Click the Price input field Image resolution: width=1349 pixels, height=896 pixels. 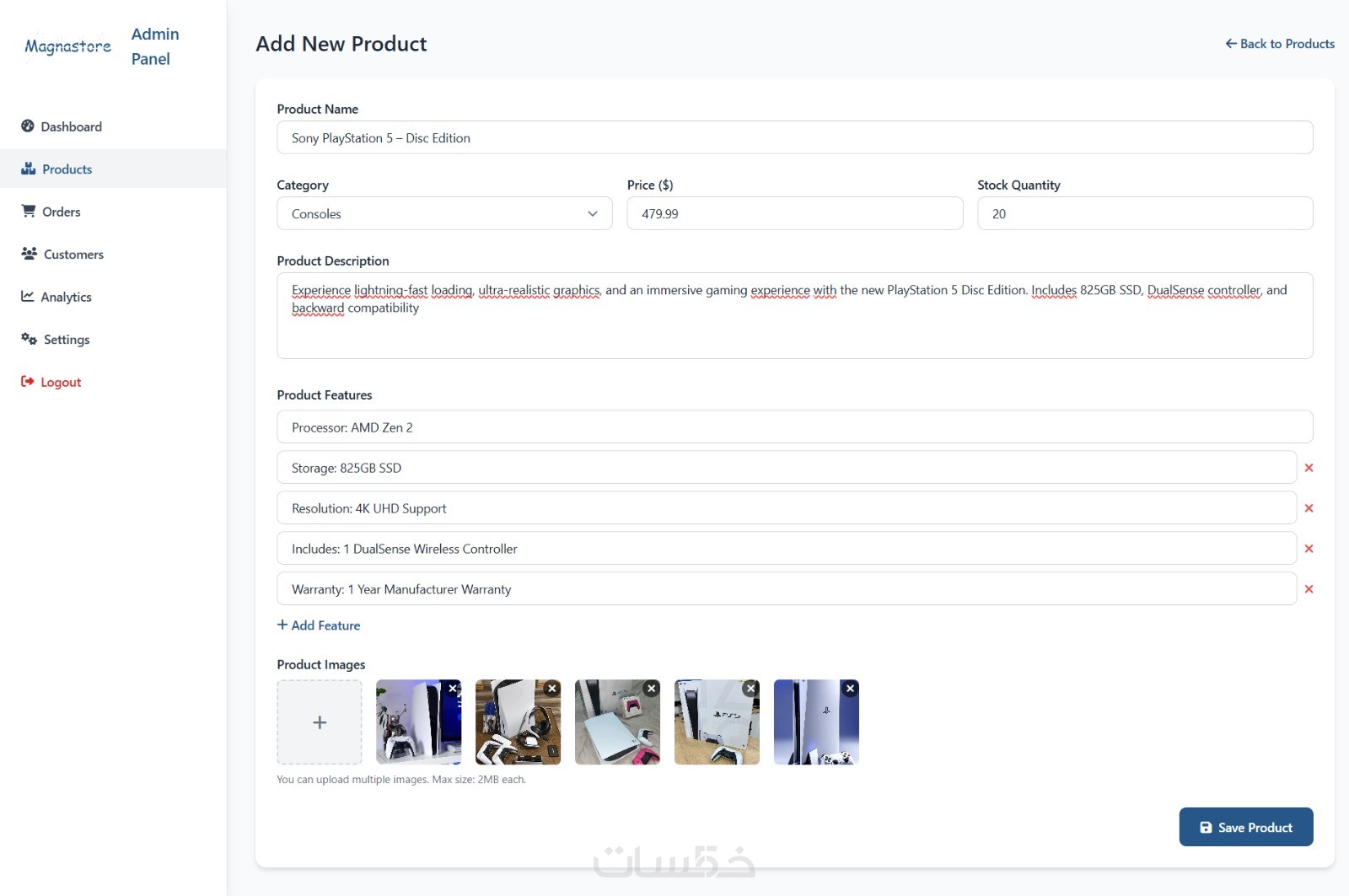tap(794, 214)
